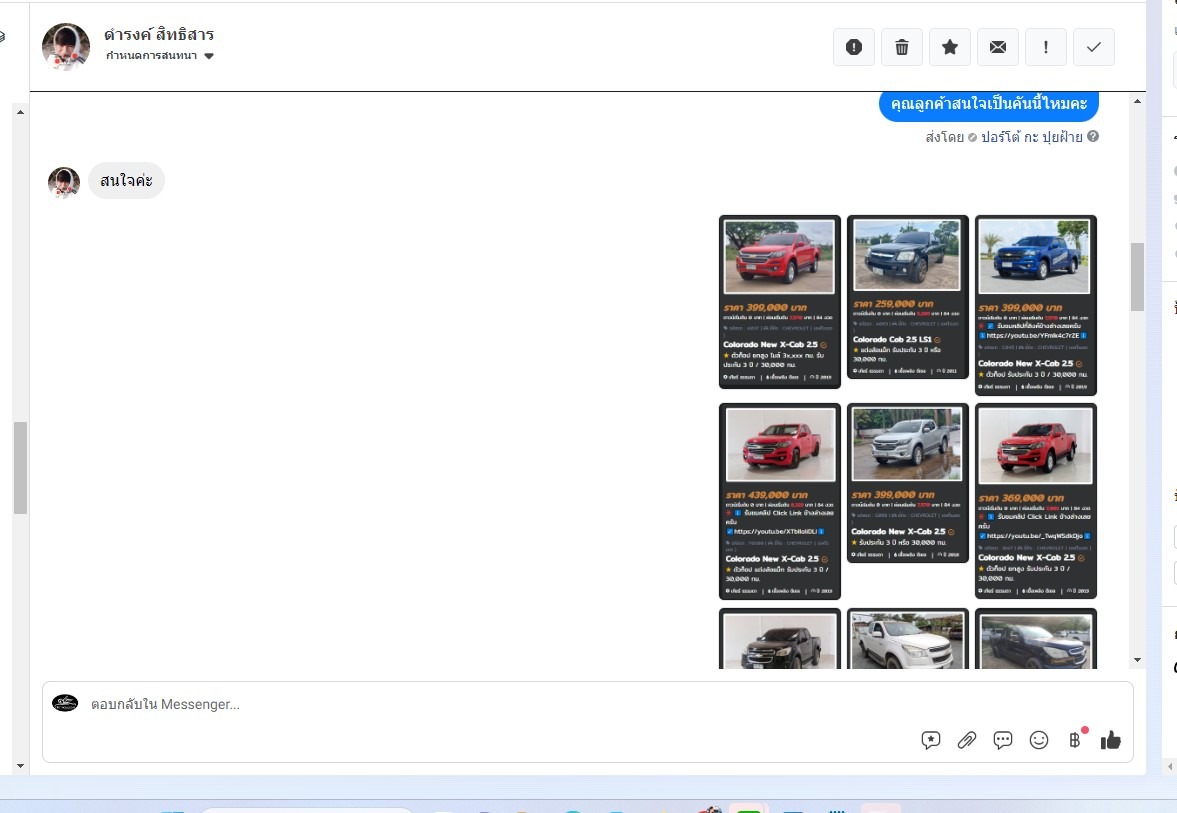Viewport: 1177px width, 813px height.
Task: Click the envelope mark-unread icon
Action: 997,47
